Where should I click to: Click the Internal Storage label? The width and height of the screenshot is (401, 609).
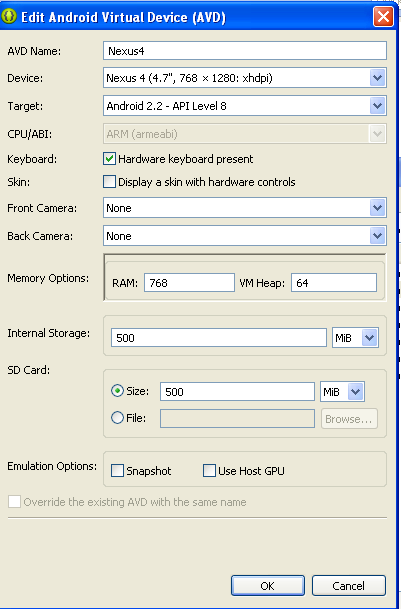pyautogui.click(x=49, y=333)
